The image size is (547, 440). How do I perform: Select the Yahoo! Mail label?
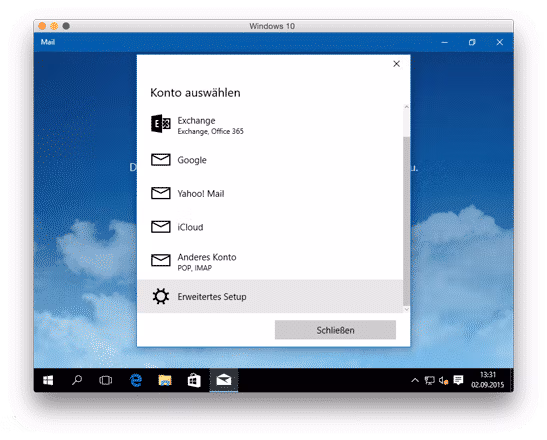pyautogui.click(x=201, y=194)
